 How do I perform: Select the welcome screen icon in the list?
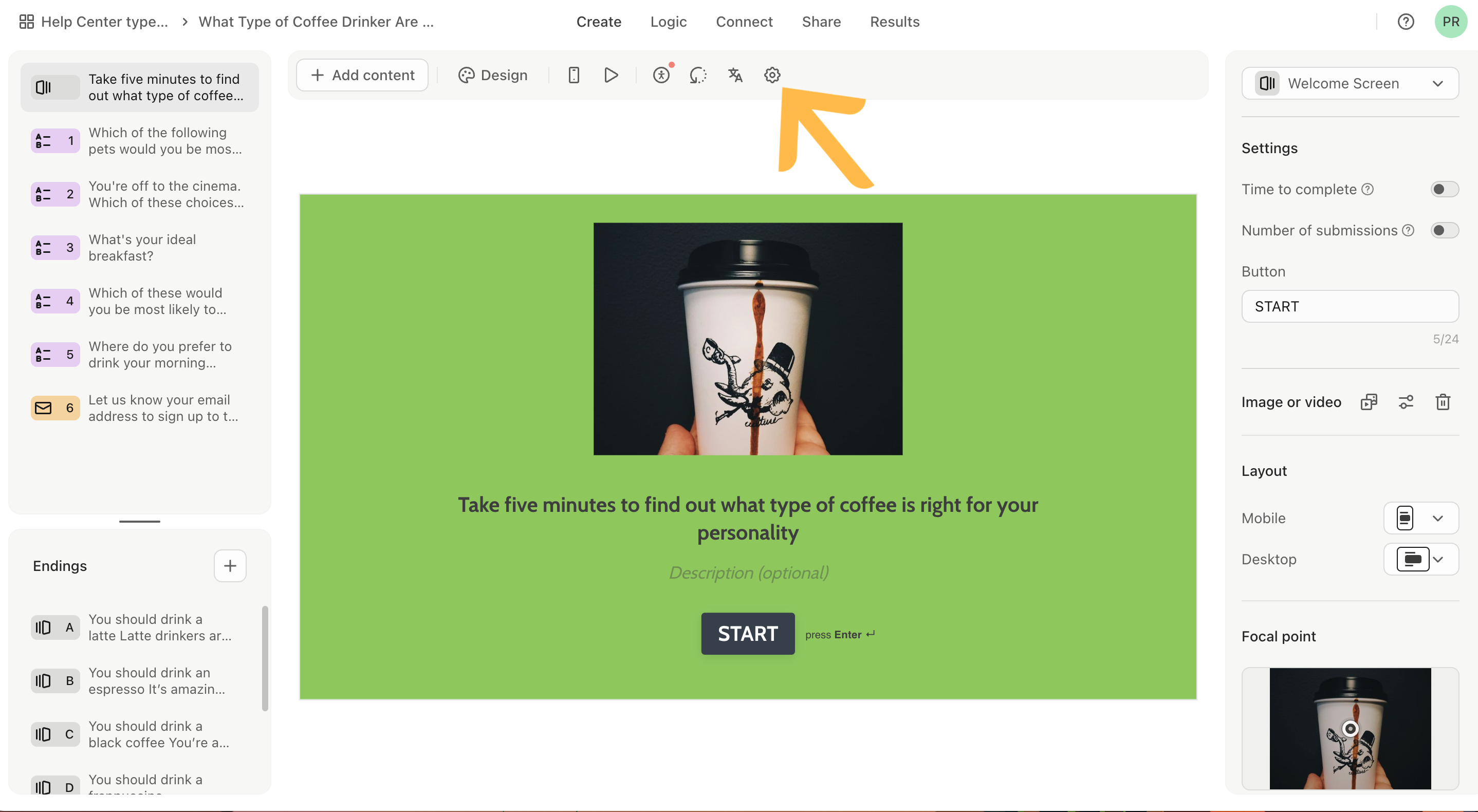[44, 87]
